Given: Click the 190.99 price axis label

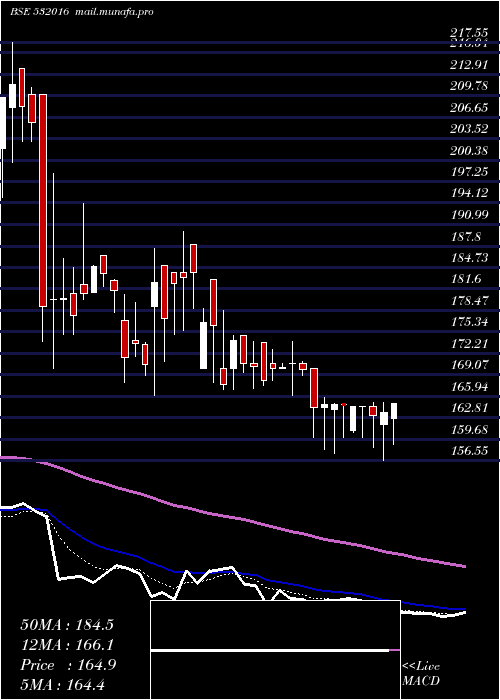Looking at the screenshot, I should (x=468, y=215).
